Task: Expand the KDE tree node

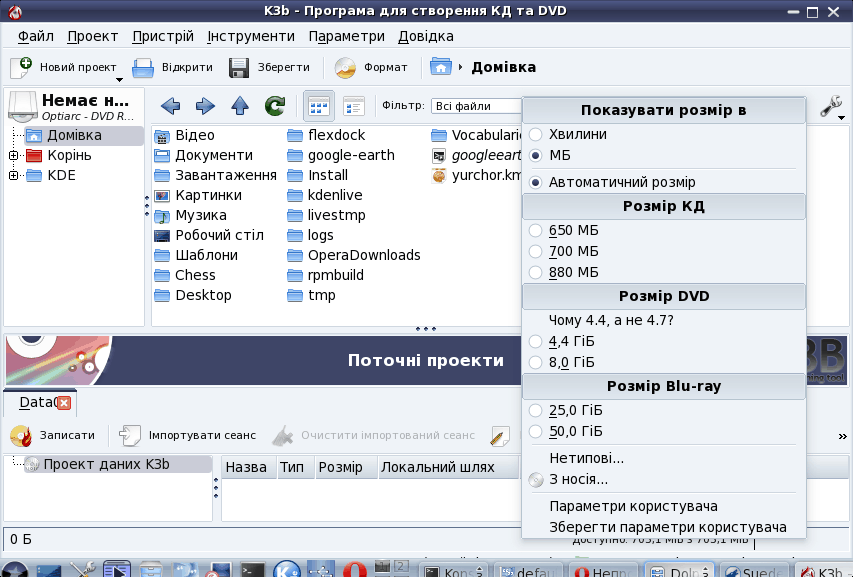Action: (x=13, y=175)
